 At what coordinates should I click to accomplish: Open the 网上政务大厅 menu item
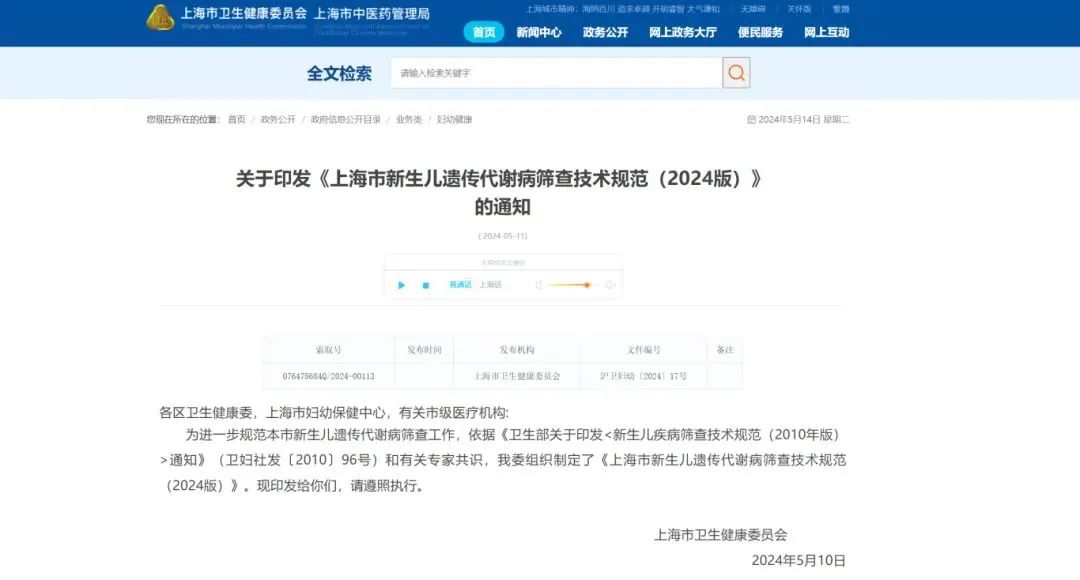(683, 32)
